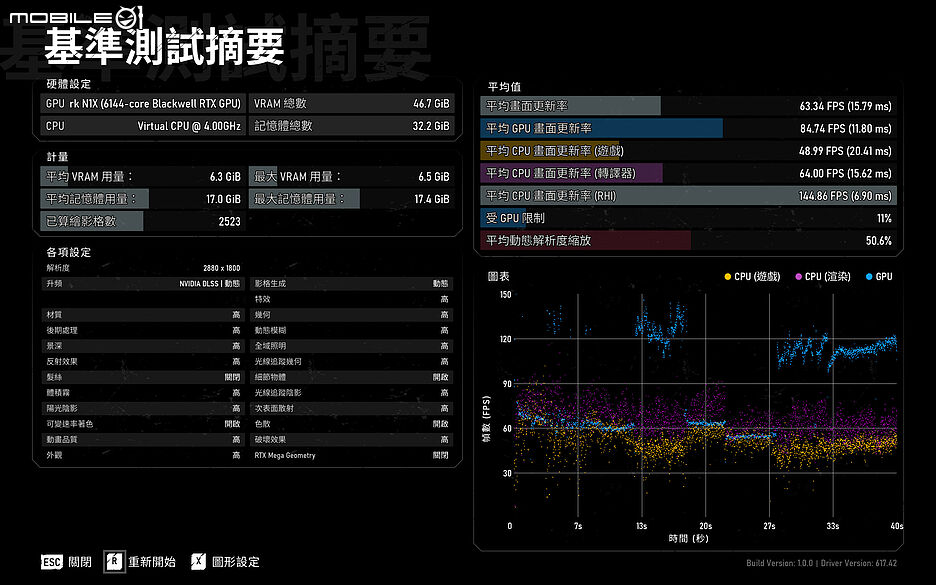Click the blue GPU legend dot
Screen dimensions: 936x585
[869, 276]
